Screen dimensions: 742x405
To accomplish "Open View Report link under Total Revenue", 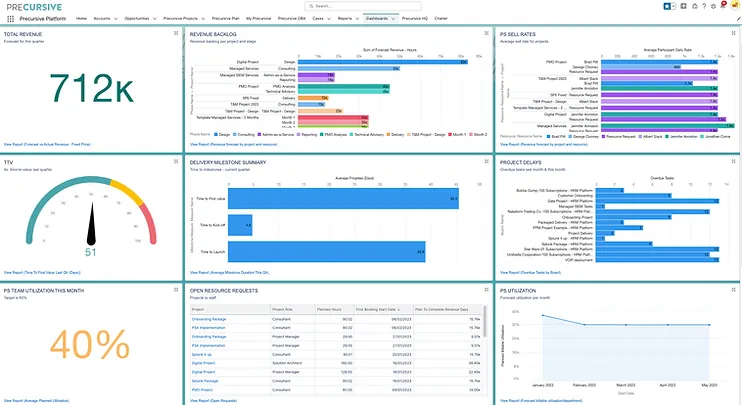I will point(50,146).
